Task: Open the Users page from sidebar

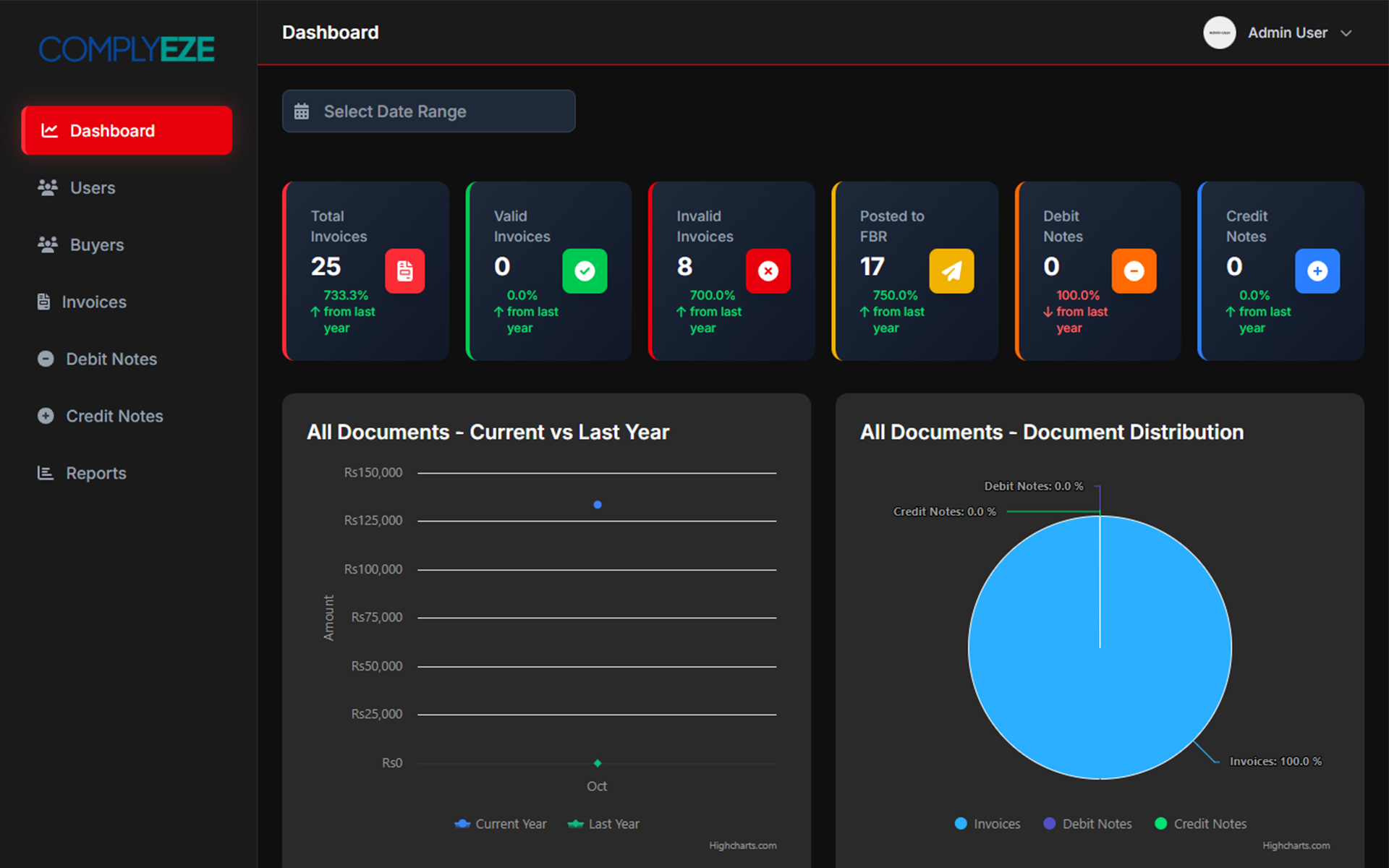Action: click(92, 188)
